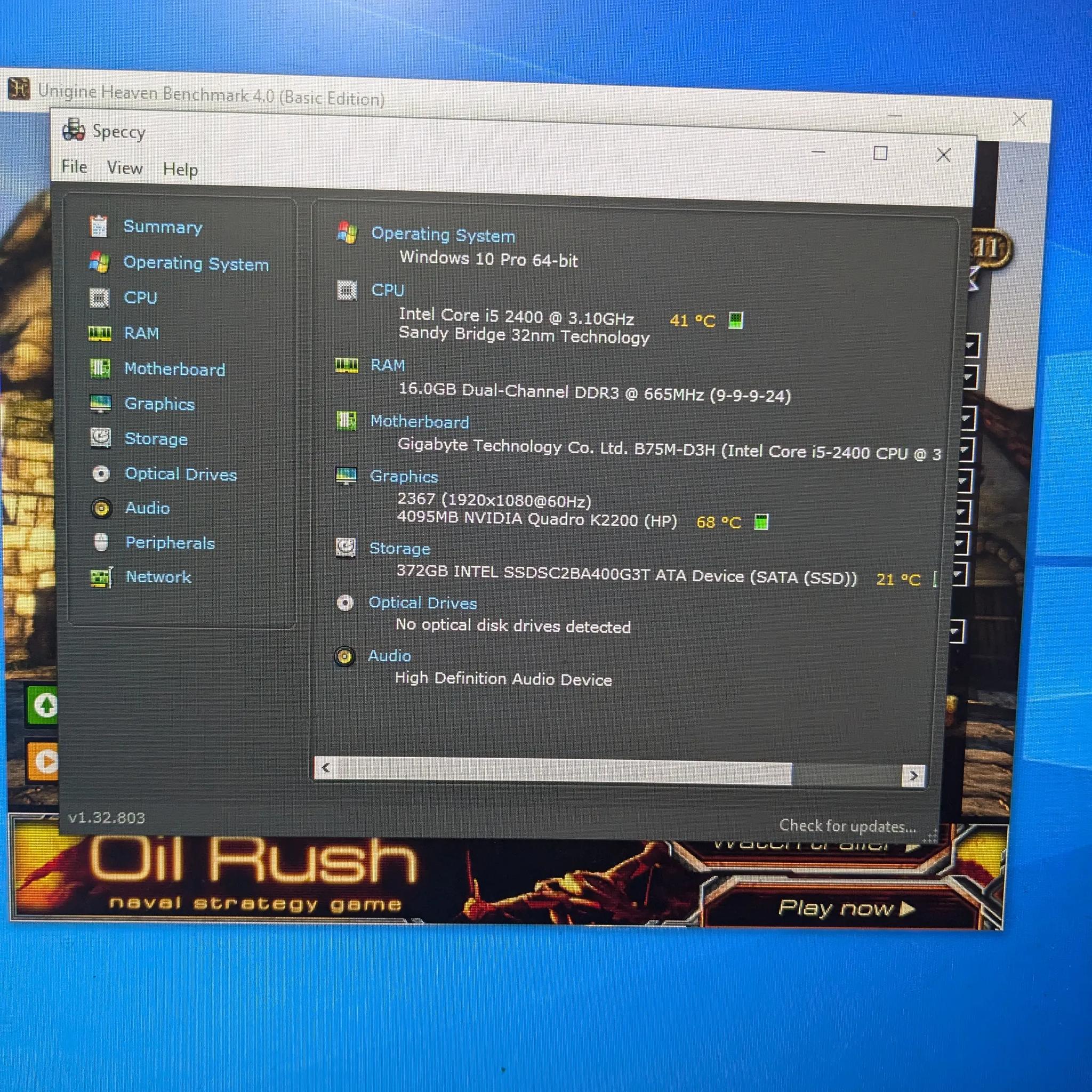
Task: Open the Summary section icon in sidebar
Action: (99, 226)
